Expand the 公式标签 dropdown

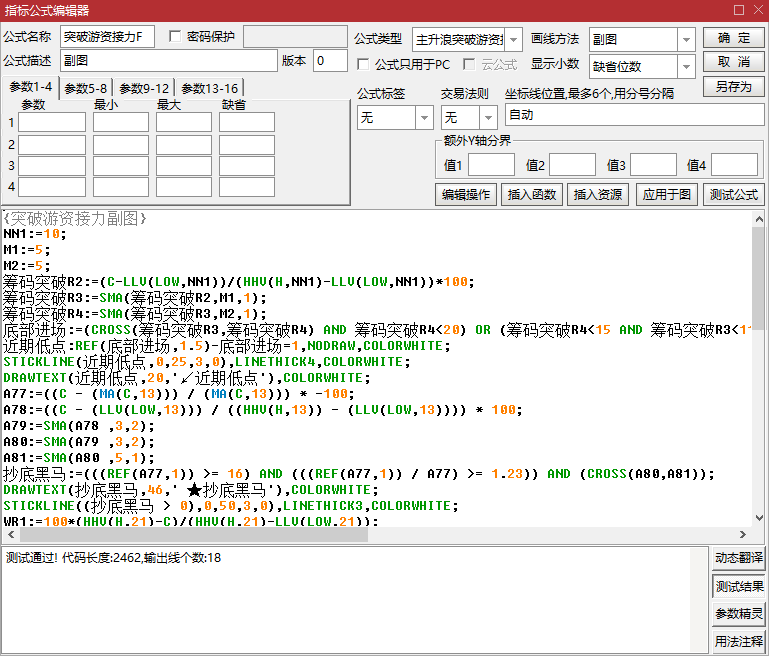point(424,118)
